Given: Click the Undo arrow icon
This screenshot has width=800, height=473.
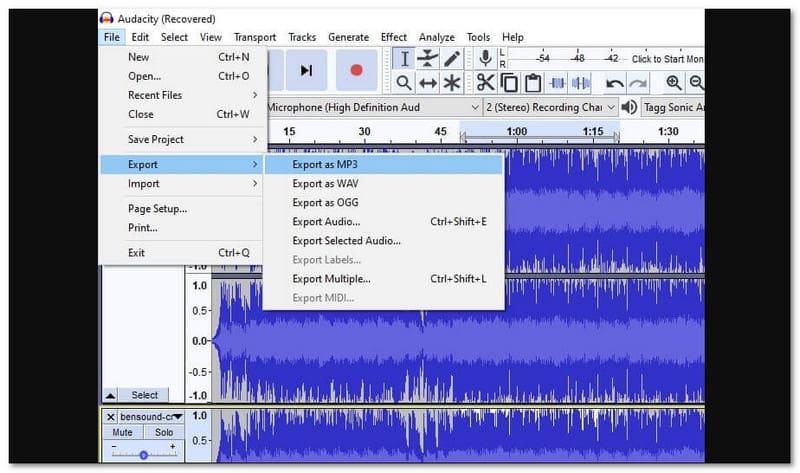Looking at the screenshot, I should pyautogui.click(x=614, y=83).
